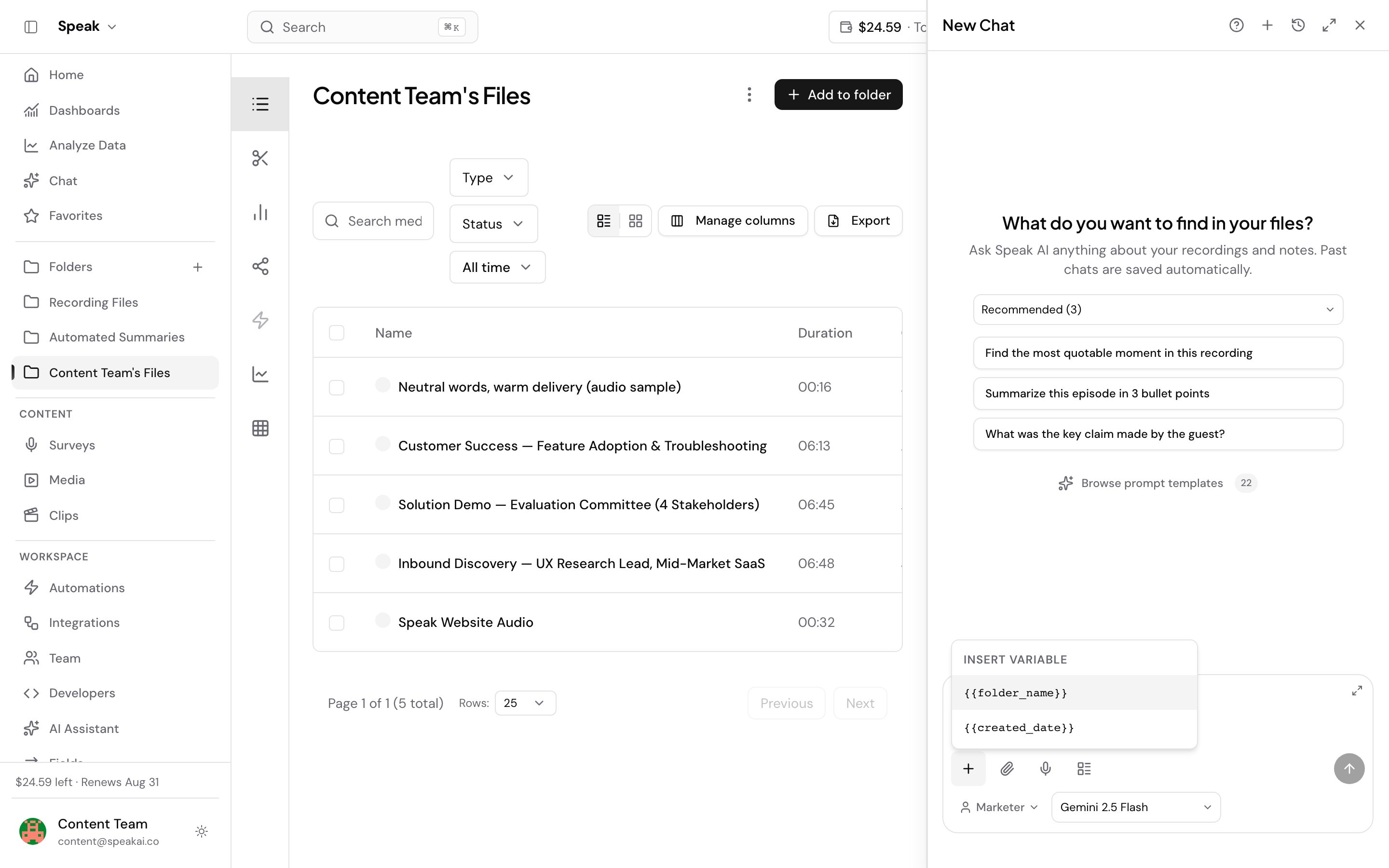Open Integrations in workspace section
The height and width of the screenshot is (868, 1389).
pyautogui.click(x=115, y=623)
